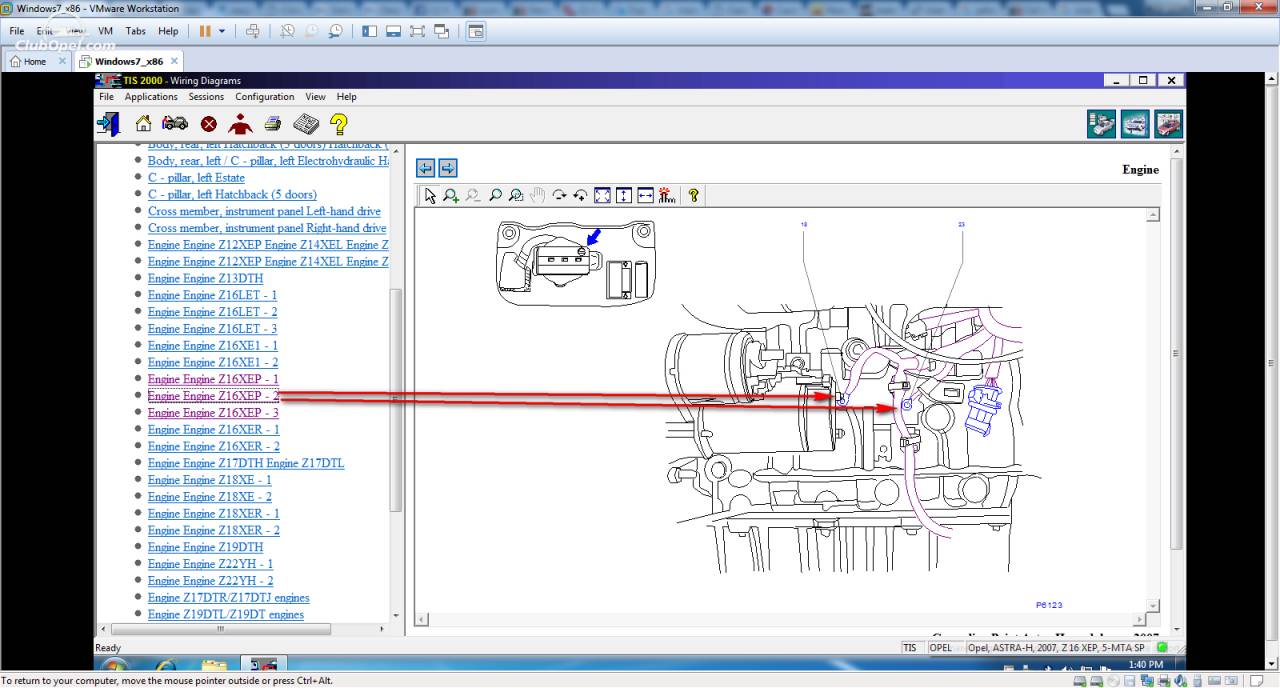Screen dimensions: 1280x688
Task: Open the Applications menu
Action: click(x=151, y=97)
